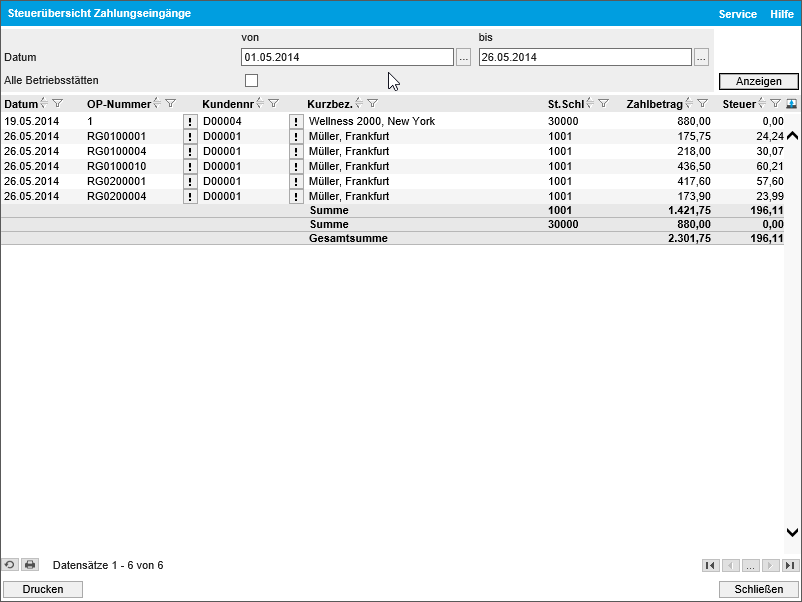Click the export icon in the table header corner
The image size is (802, 602).
click(x=792, y=104)
